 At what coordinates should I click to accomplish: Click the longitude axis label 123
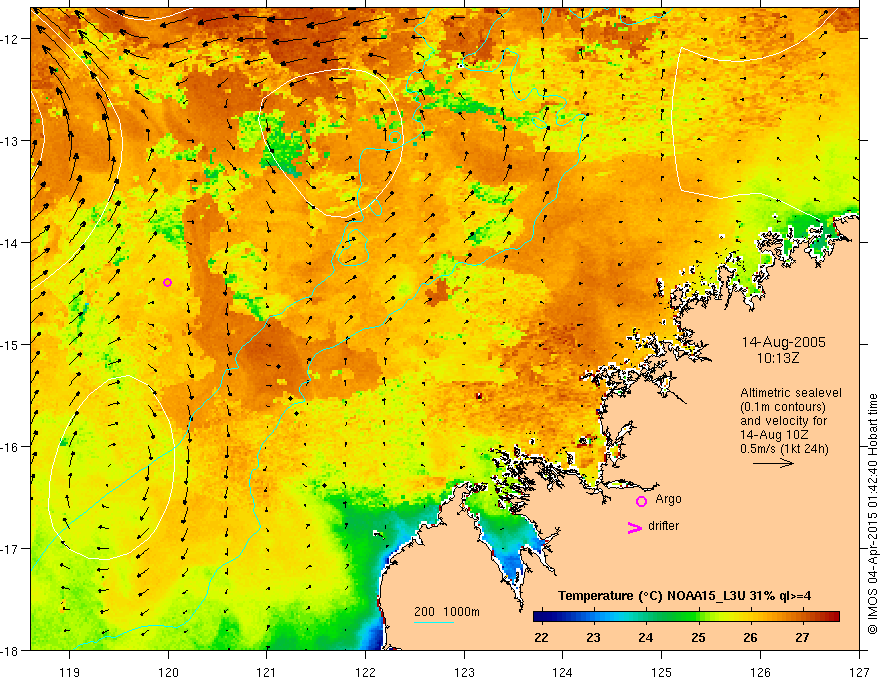[x=464, y=672]
